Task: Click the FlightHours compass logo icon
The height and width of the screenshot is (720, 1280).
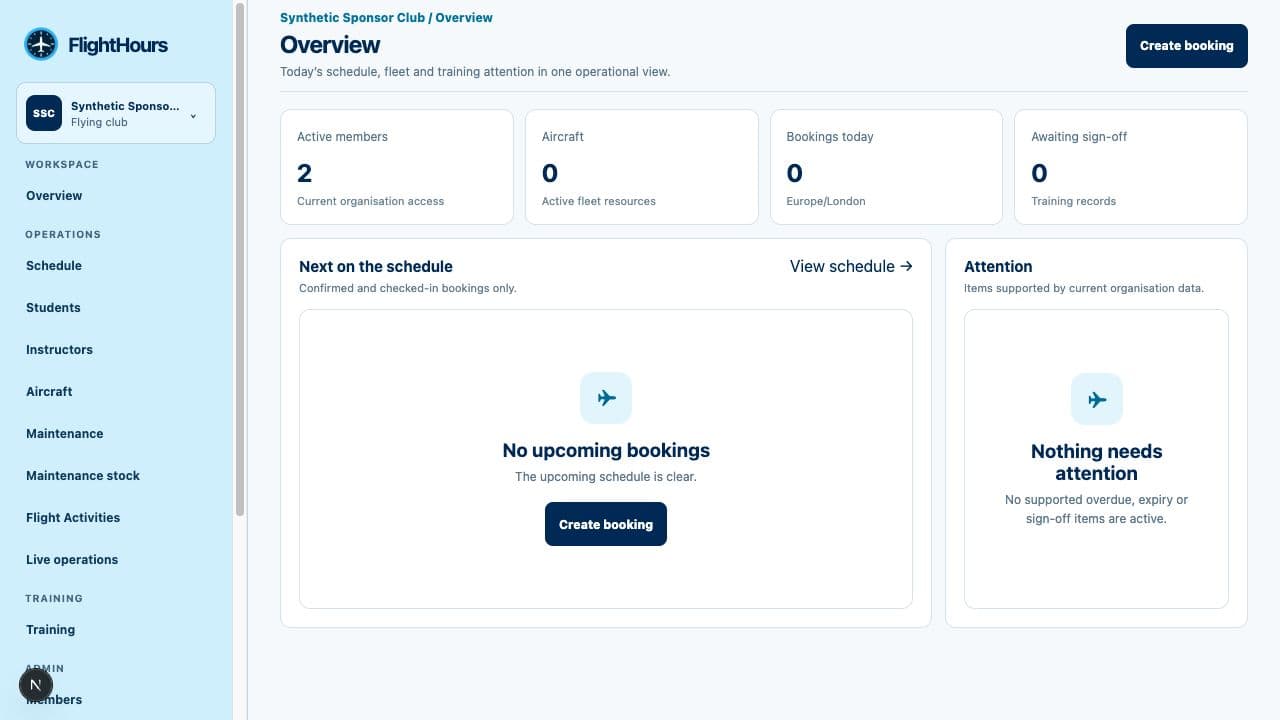Action: 41,44
